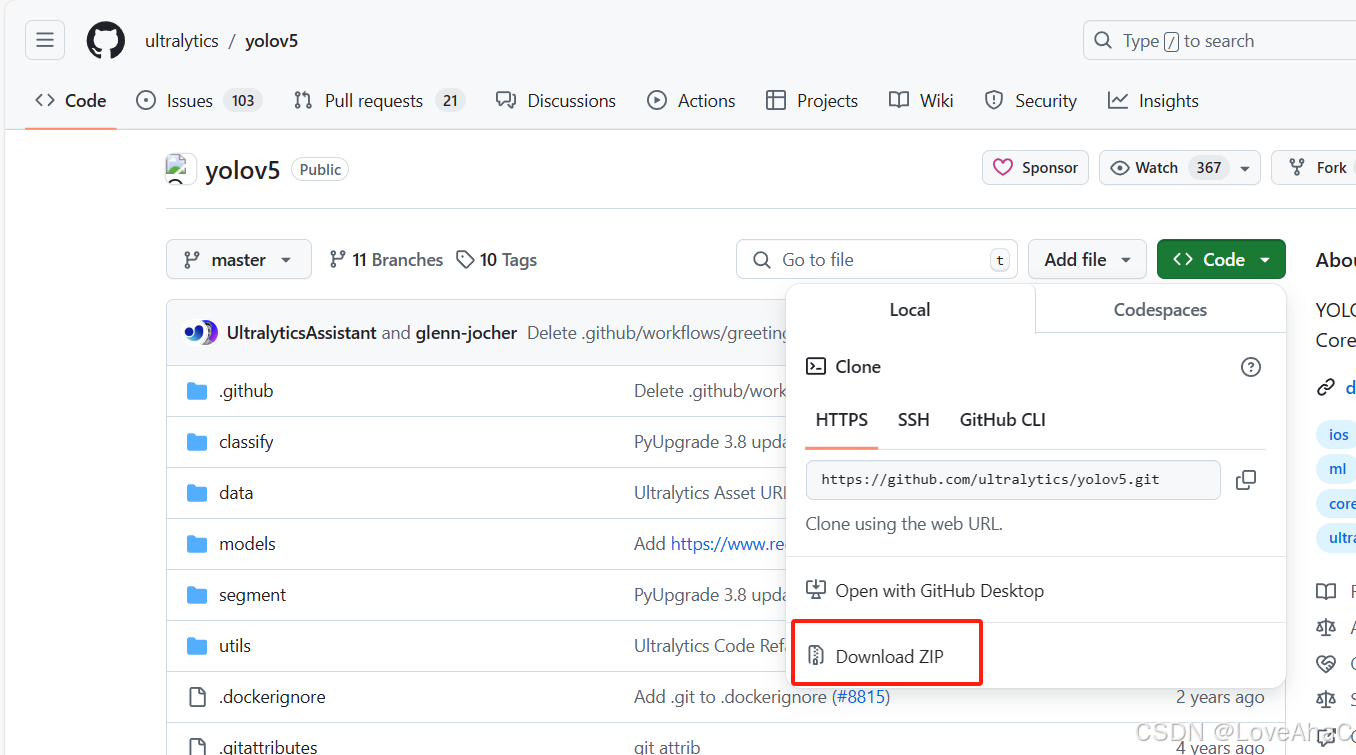Click the Clone help question-mark icon
The height and width of the screenshot is (755, 1356).
pos(1250,367)
